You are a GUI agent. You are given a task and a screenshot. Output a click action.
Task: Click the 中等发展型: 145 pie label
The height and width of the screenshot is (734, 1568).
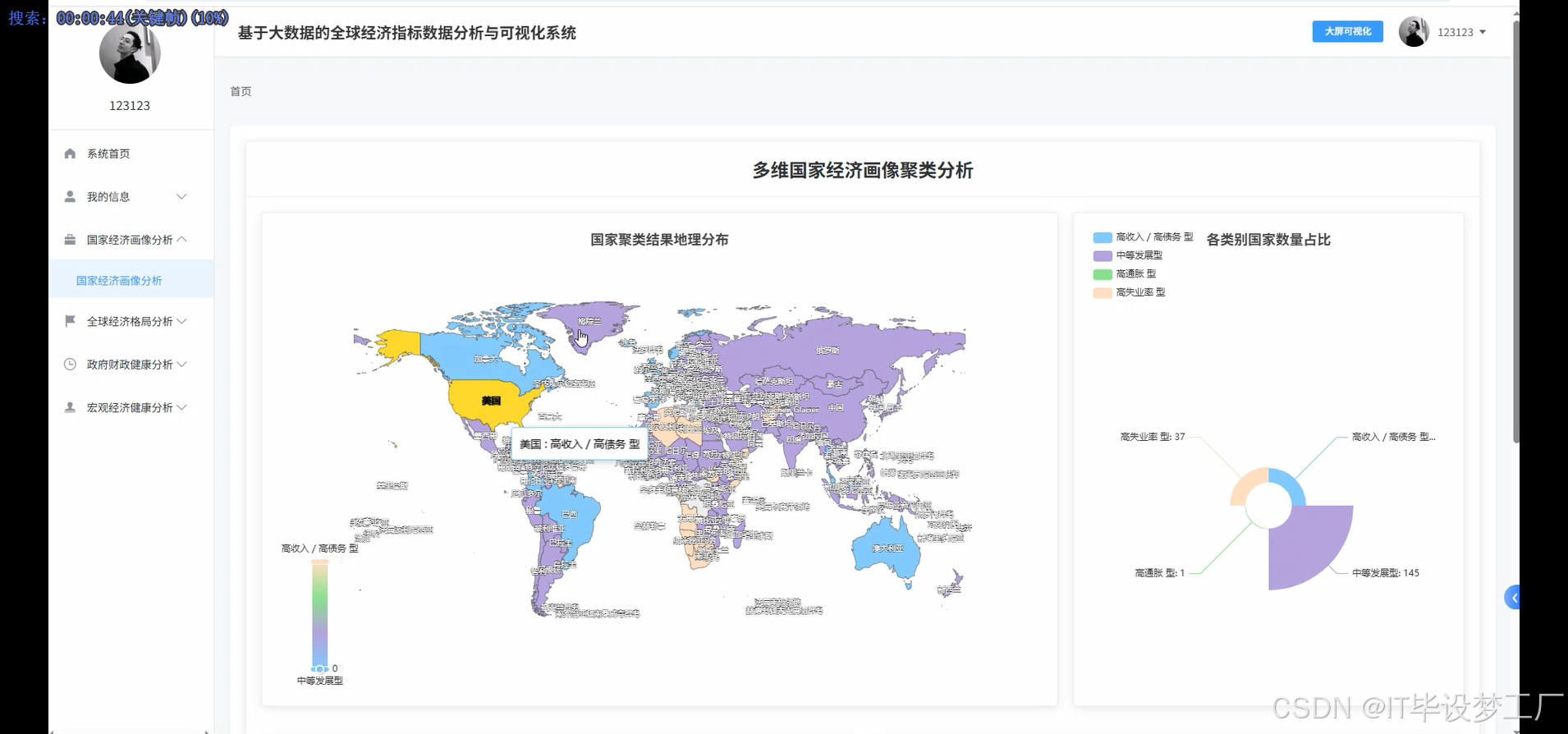(x=1386, y=573)
